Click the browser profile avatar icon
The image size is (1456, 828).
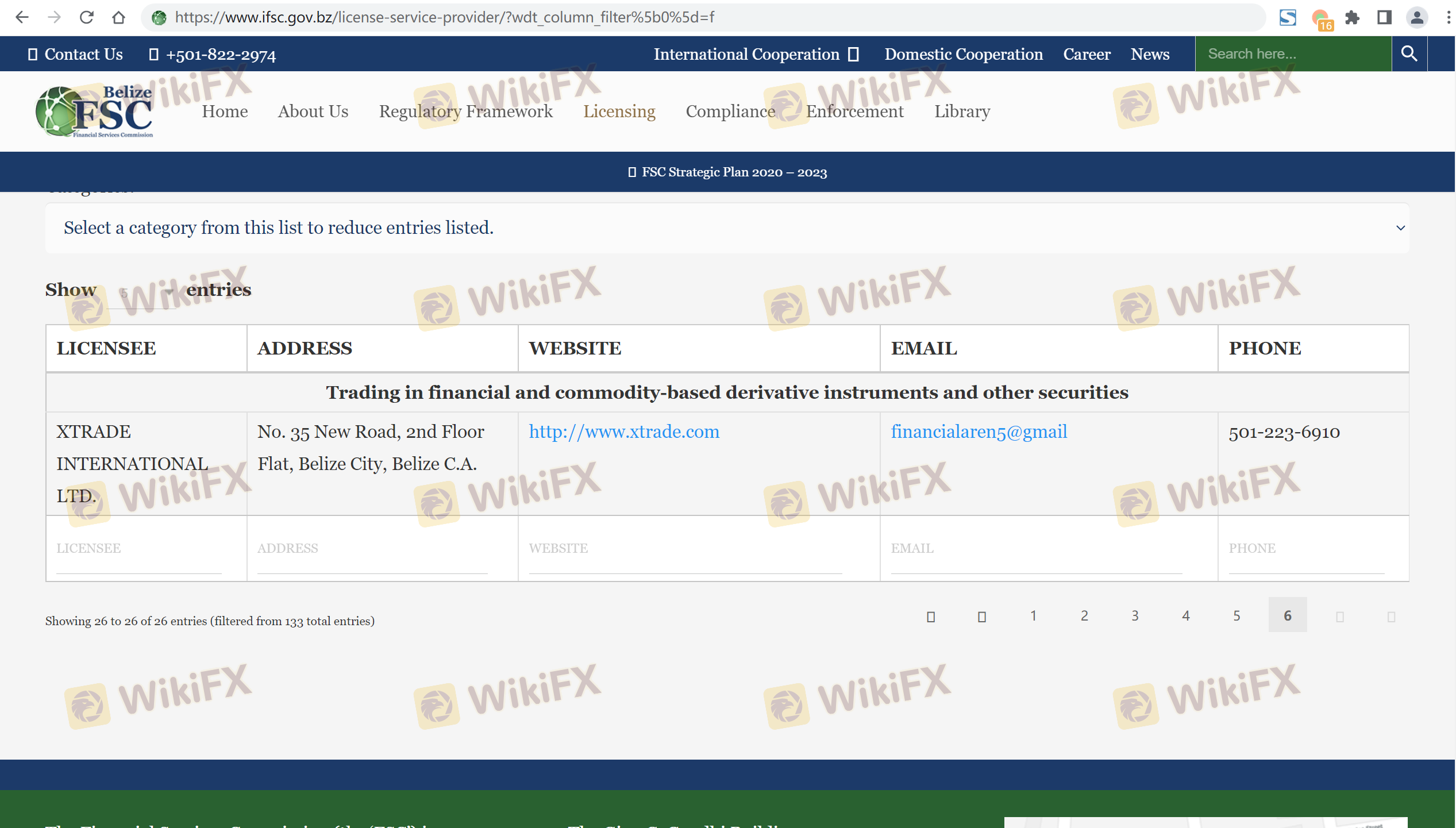(1417, 17)
